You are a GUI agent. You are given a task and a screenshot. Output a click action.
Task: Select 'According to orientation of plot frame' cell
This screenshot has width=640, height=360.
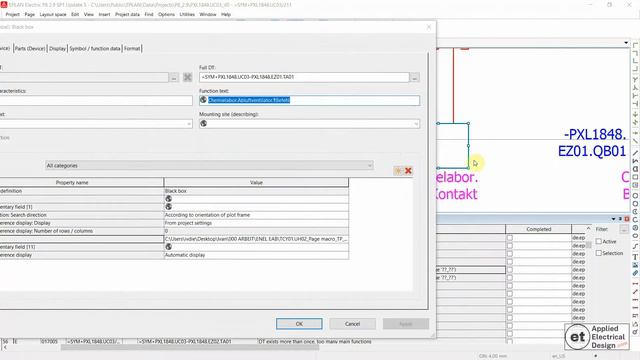coord(256,215)
